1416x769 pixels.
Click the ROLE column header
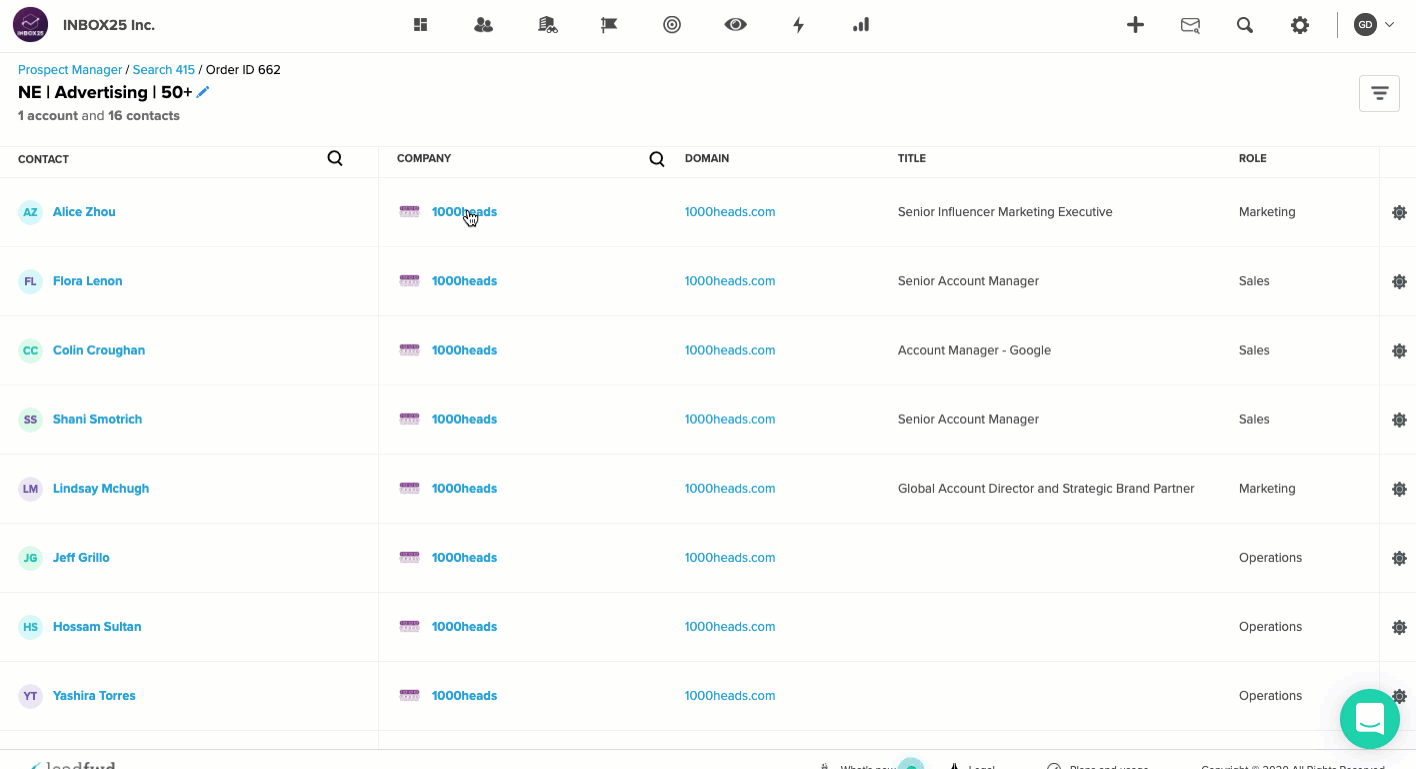1252,158
